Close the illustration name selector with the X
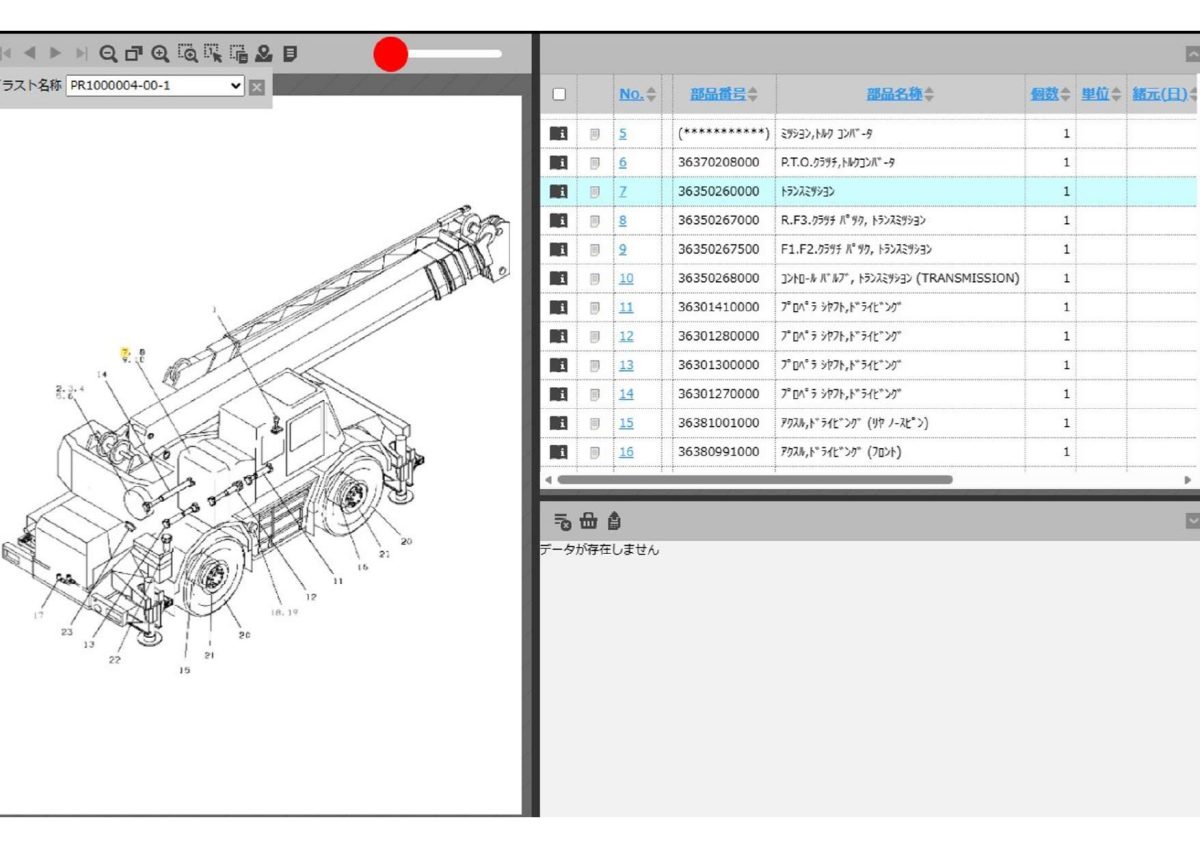Viewport: 1200px width, 848px height. point(257,87)
